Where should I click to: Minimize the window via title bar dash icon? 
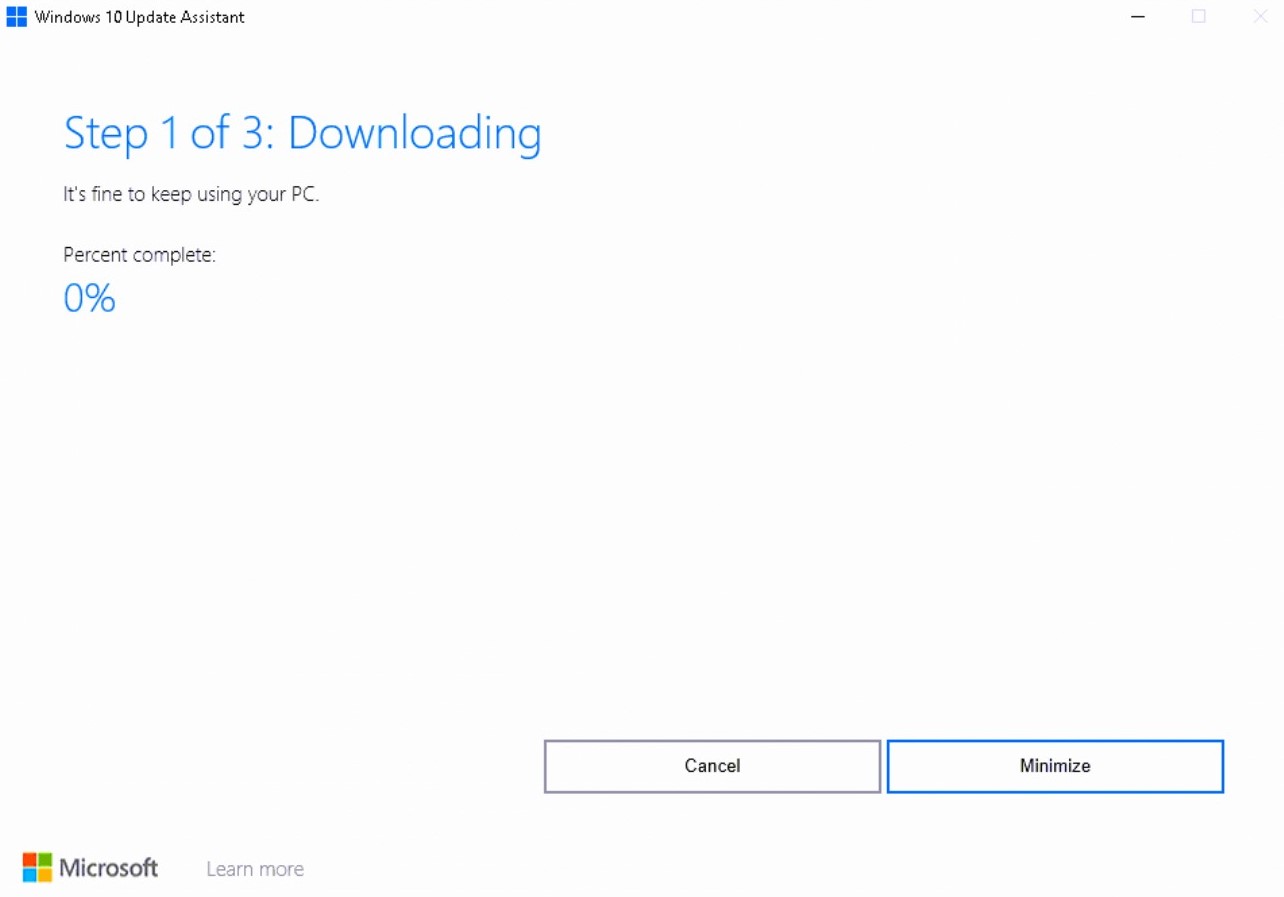(1138, 17)
